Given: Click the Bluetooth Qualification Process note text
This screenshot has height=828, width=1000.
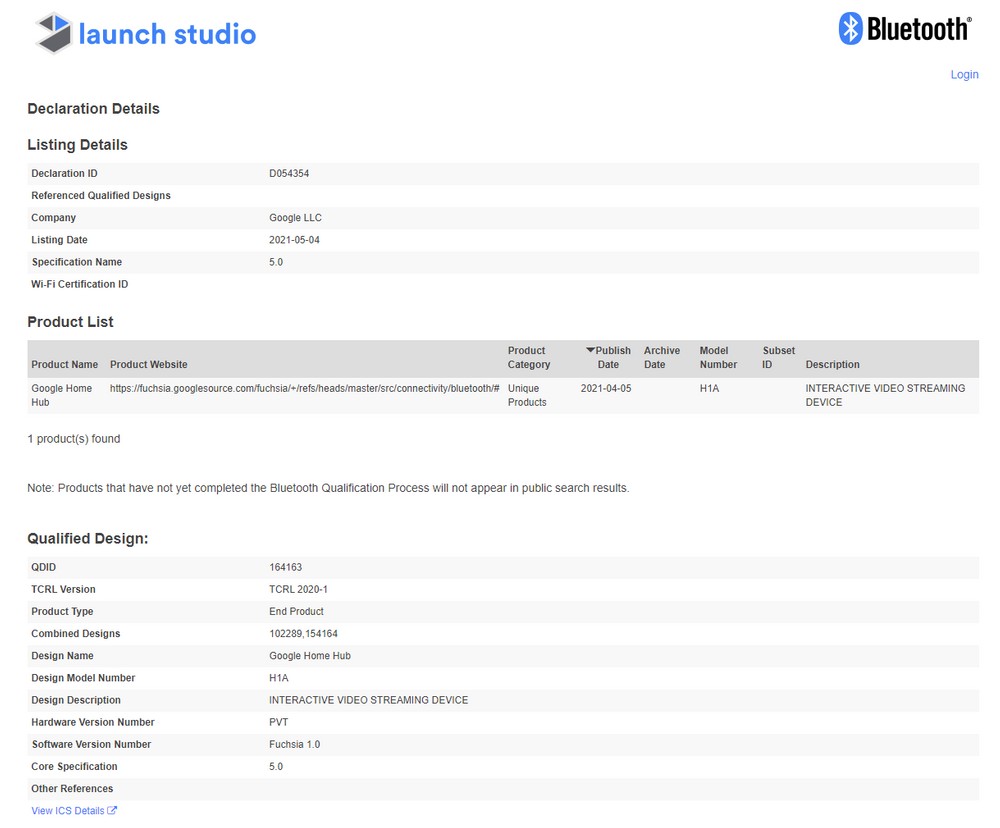Looking at the screenshot, I should point(328,487).
